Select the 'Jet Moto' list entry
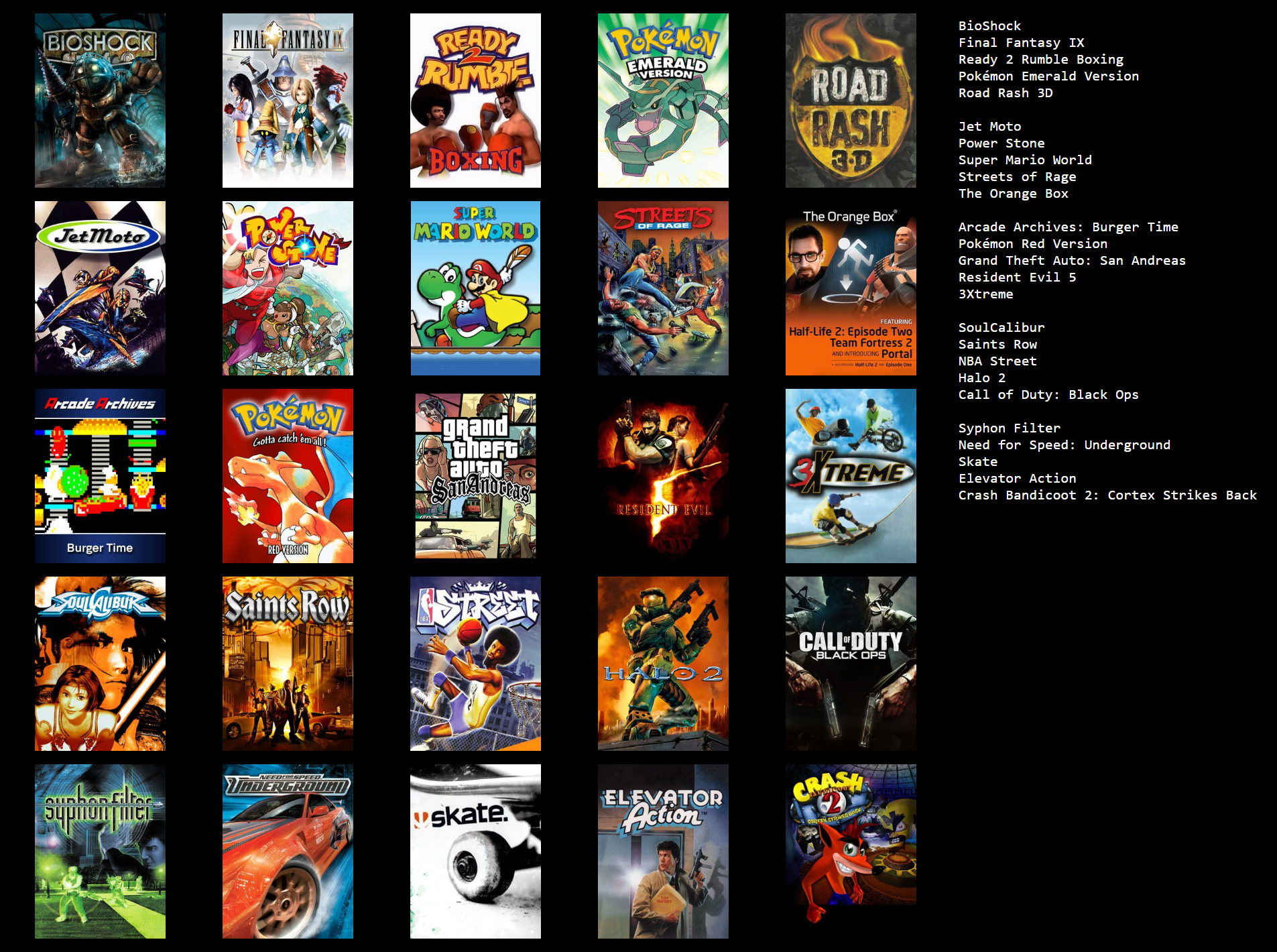 point(989,127)
